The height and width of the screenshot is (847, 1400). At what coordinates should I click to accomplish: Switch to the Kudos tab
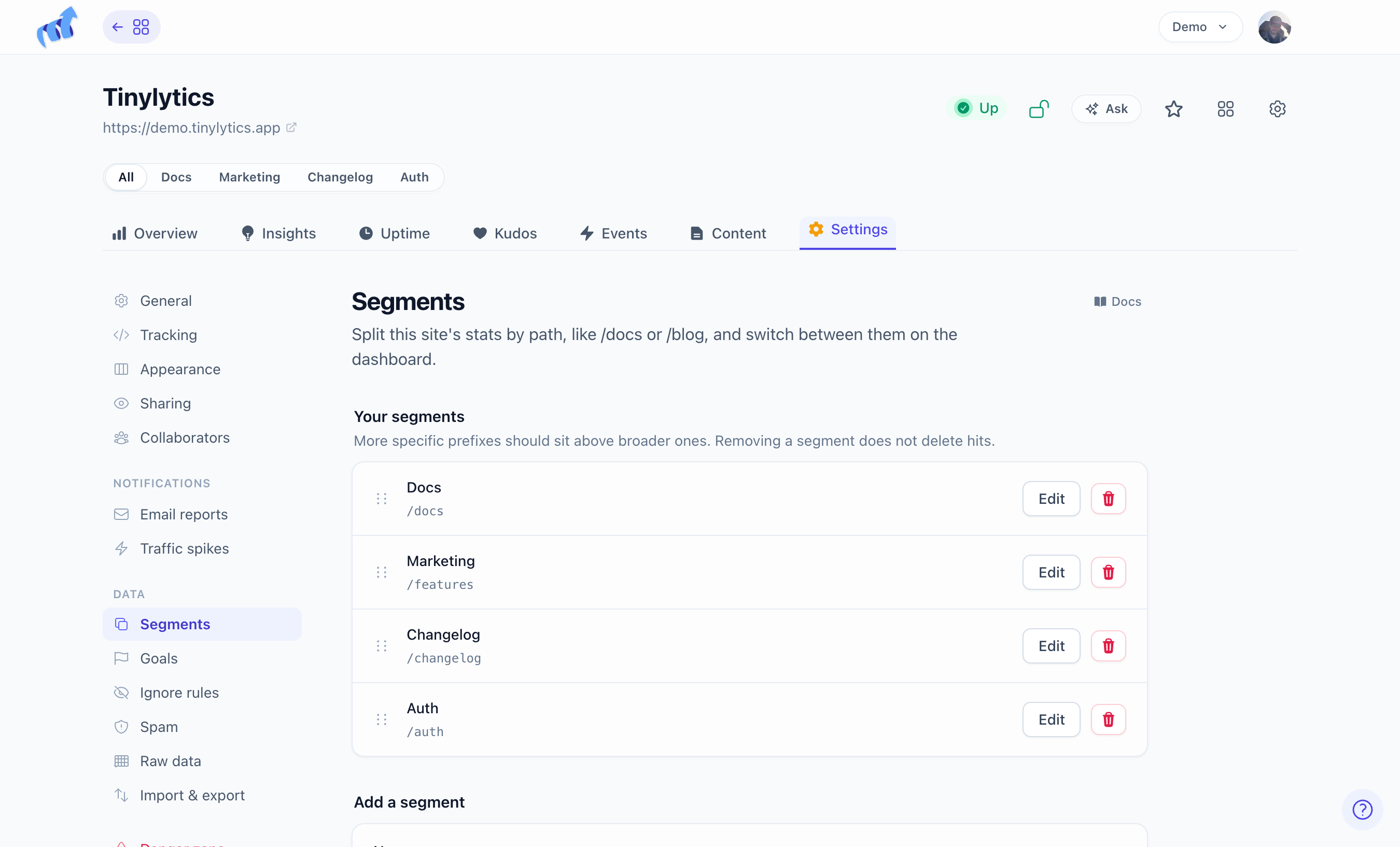pos(505,233)
